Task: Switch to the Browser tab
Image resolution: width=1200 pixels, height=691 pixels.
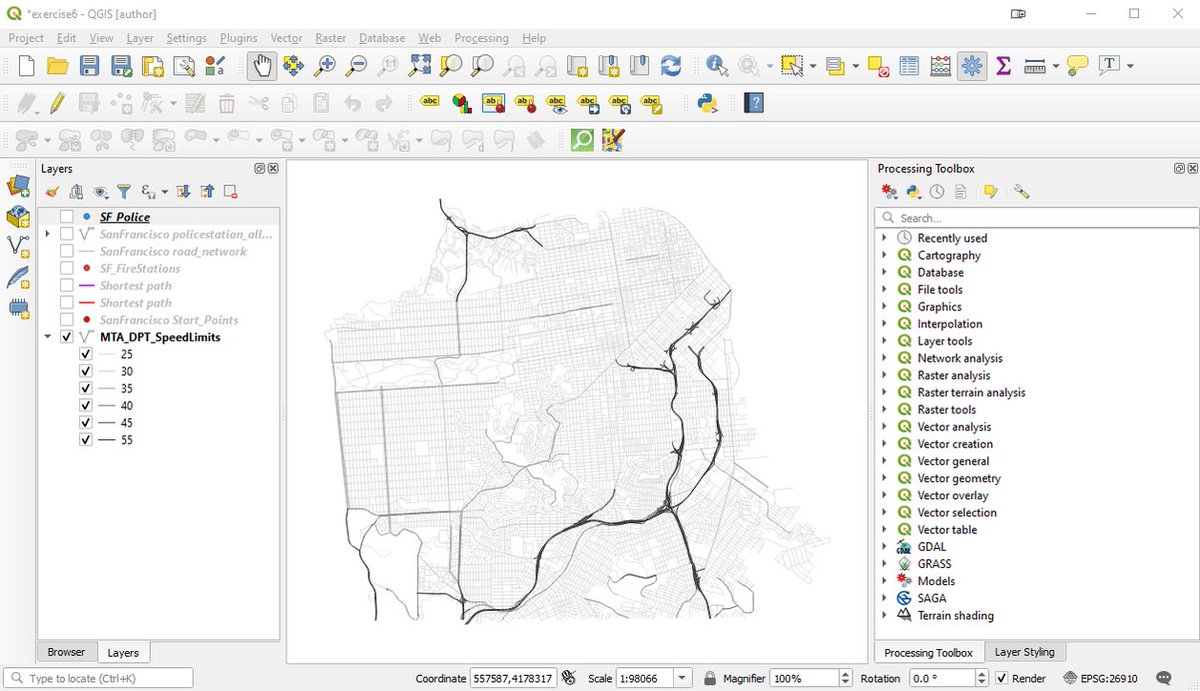Action: [x=66, y=652]
